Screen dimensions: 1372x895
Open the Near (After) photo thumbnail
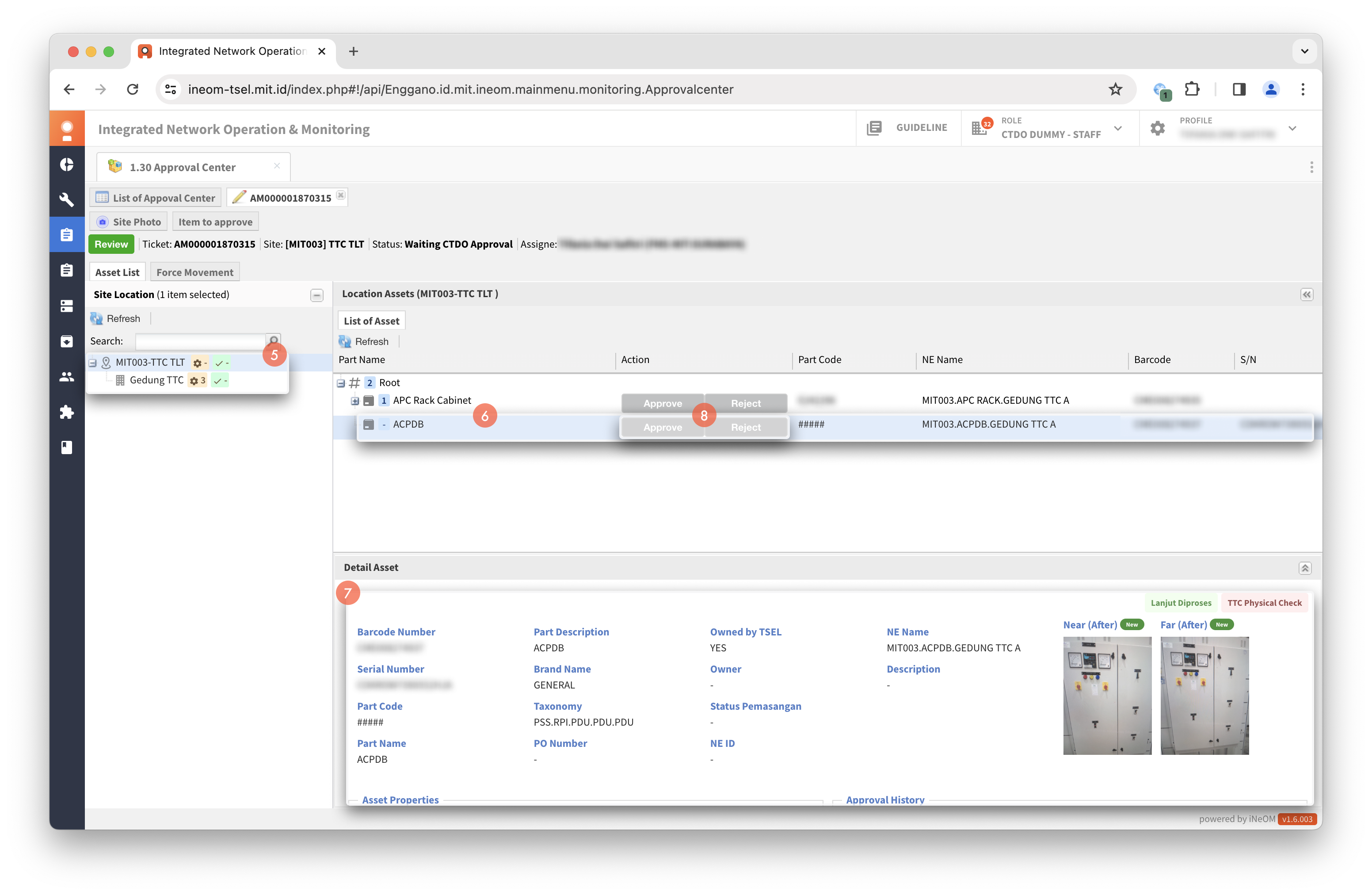pyautogui.click(x=1107, y=696)
